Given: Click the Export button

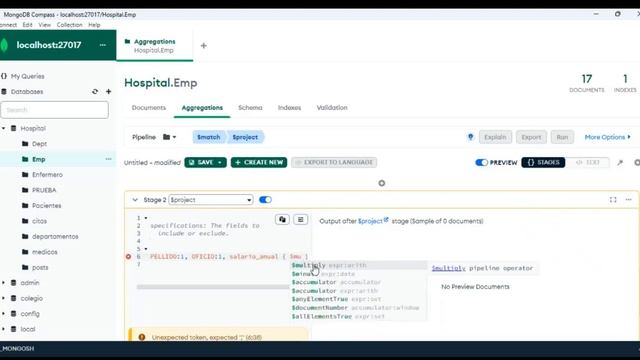Looking at the screenshot, I should point(531,137).
